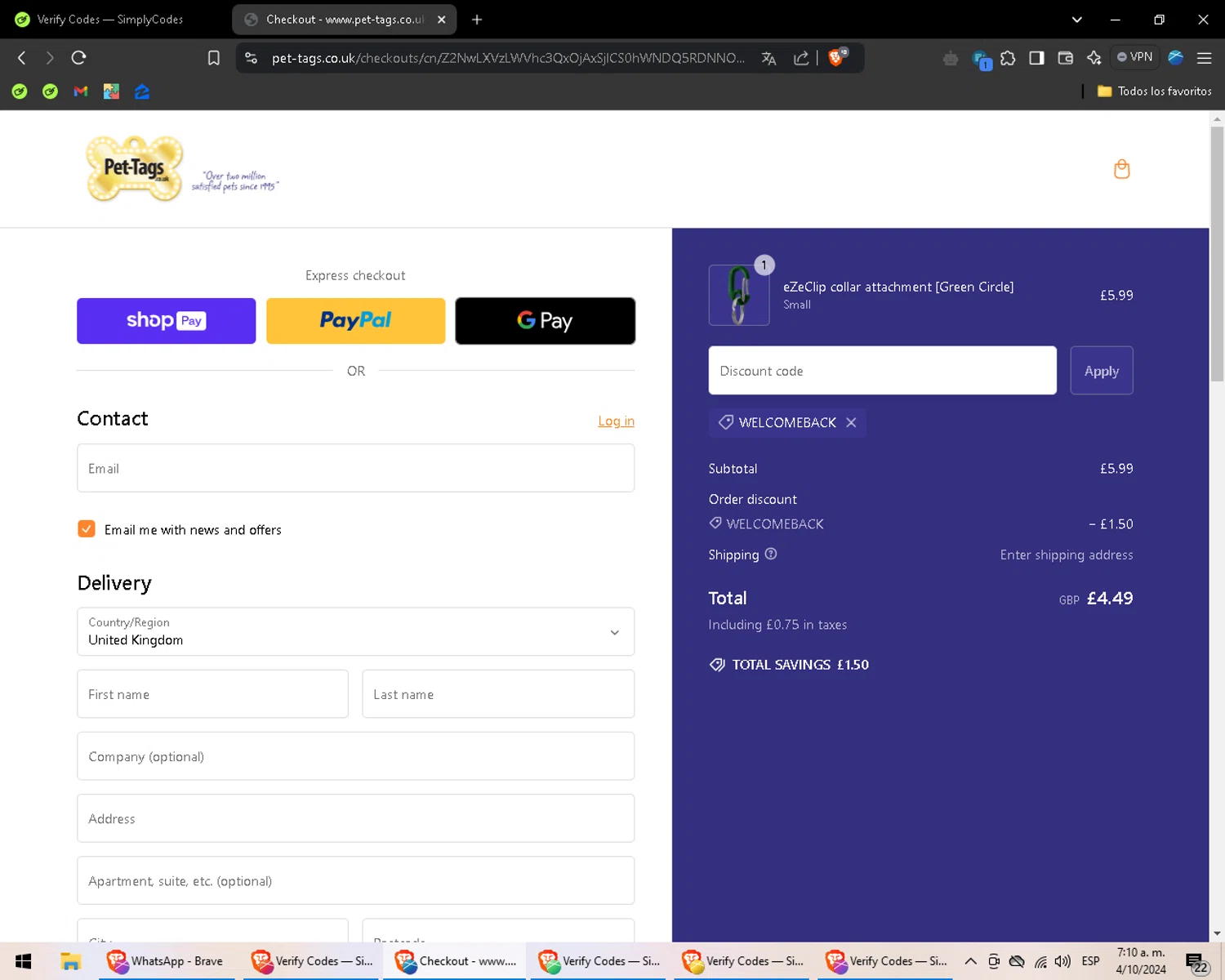Uncheck Email me with news and offers
Screen dimensions: 1225x980
click(x=87, y=529)
